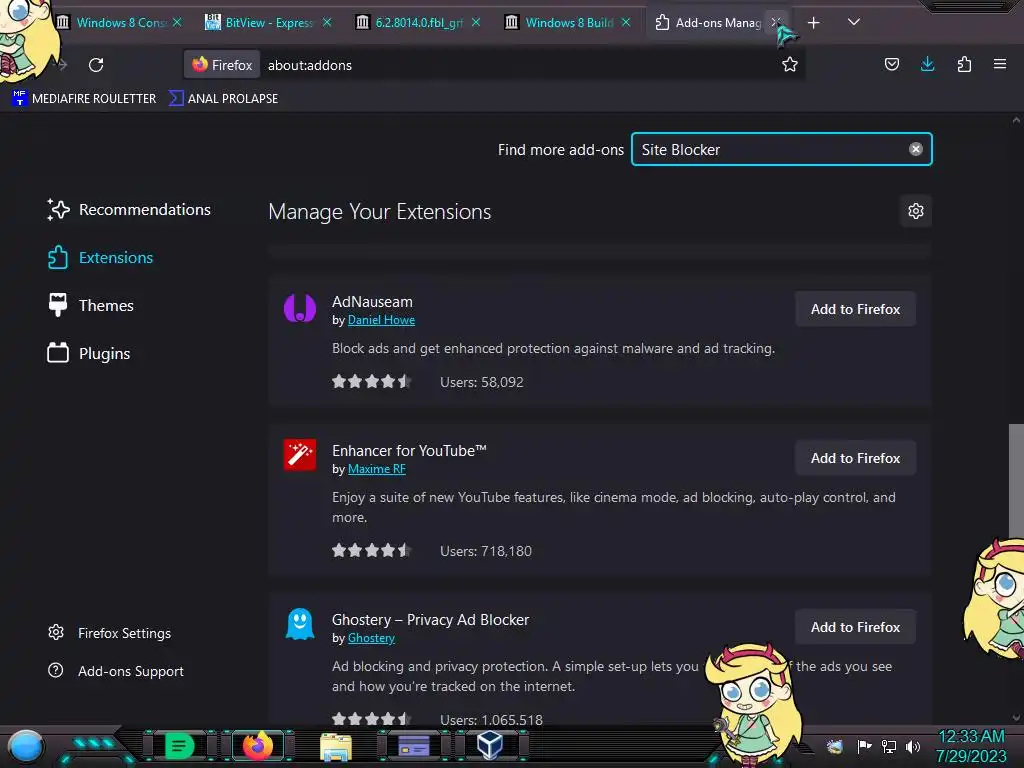
Task: Bookmark this page with the star icon
Action: click(790, 65)
